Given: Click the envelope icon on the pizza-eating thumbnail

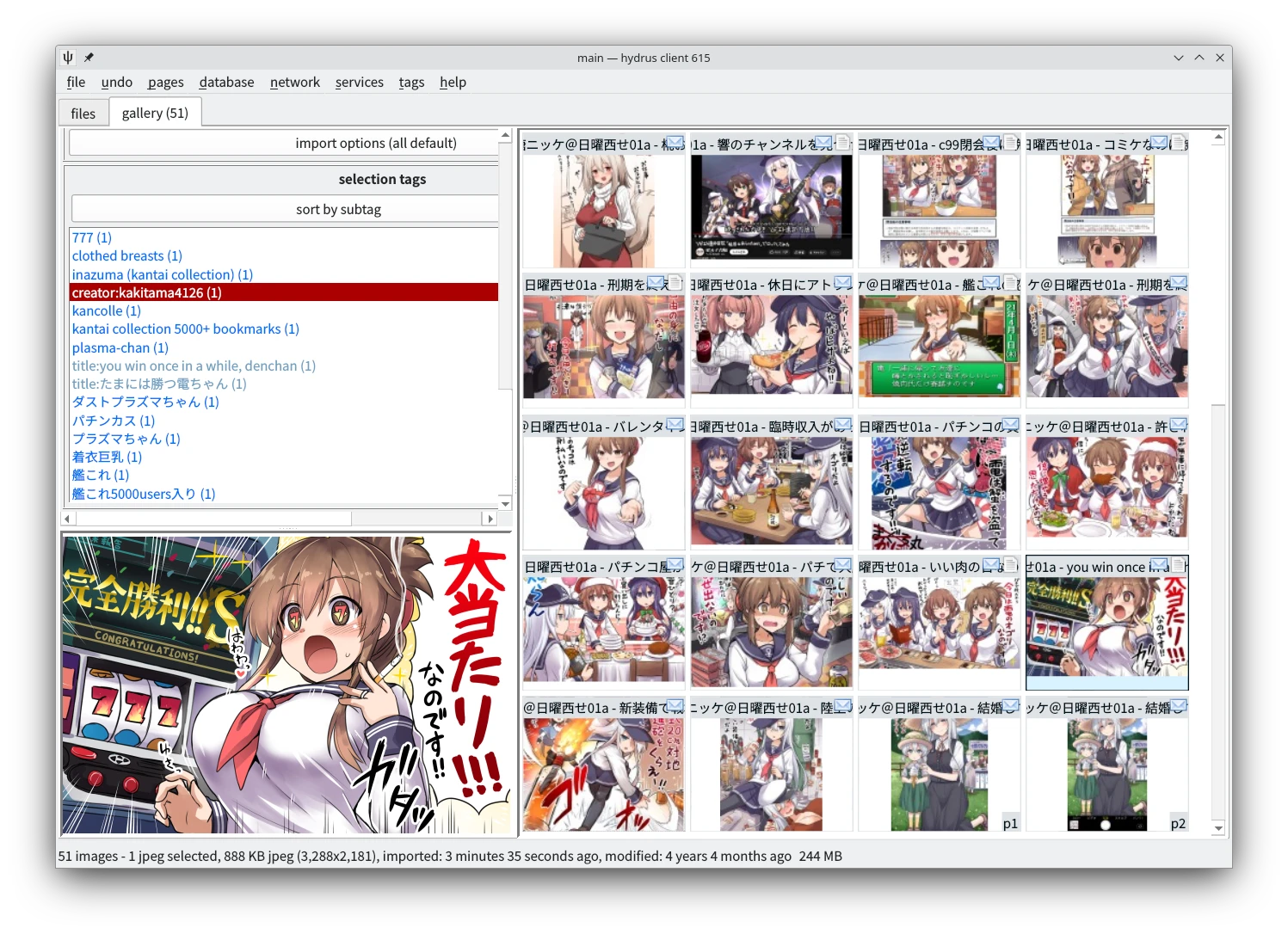Looking at the screenshot, I should (842, 283).
